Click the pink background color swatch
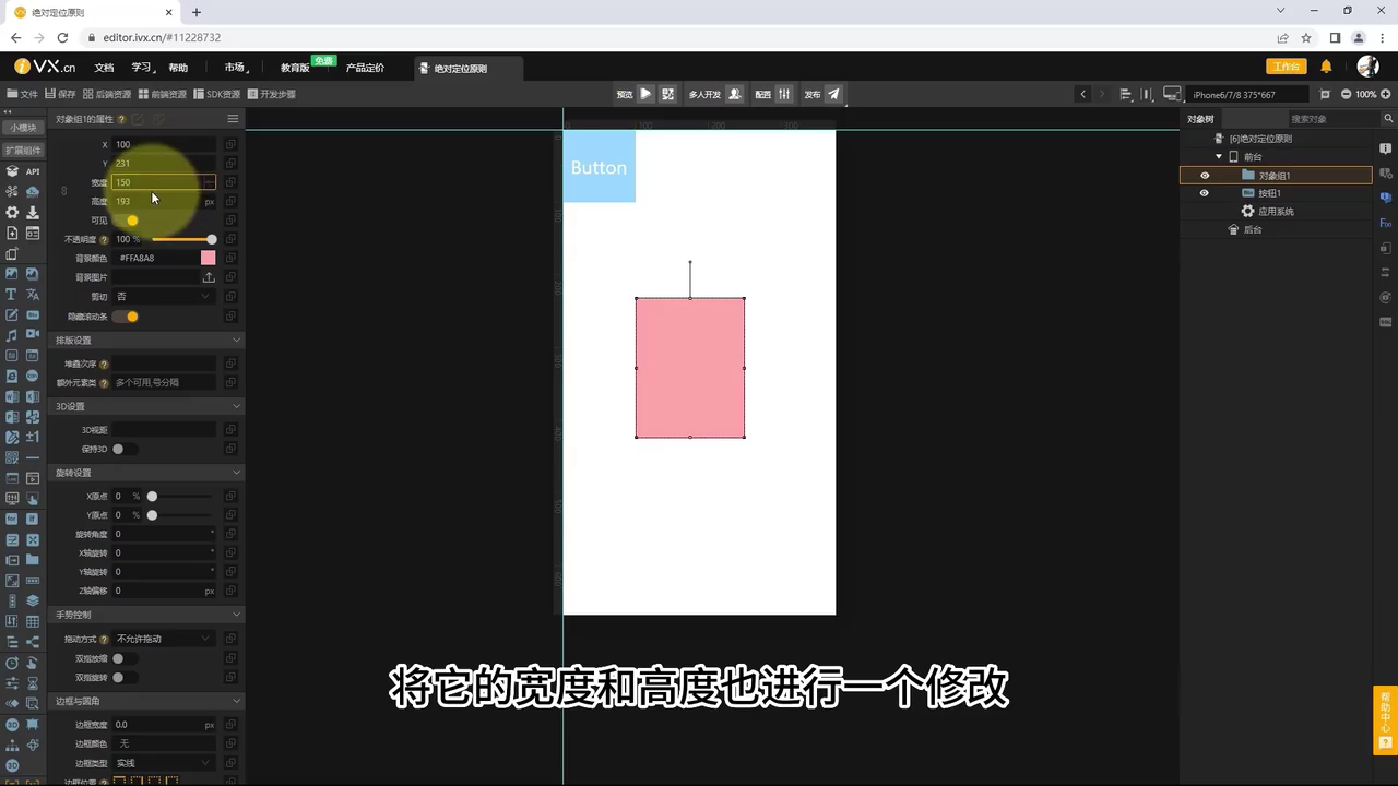The width and height of the screenshot is (1398, 786). coord(208,258)
